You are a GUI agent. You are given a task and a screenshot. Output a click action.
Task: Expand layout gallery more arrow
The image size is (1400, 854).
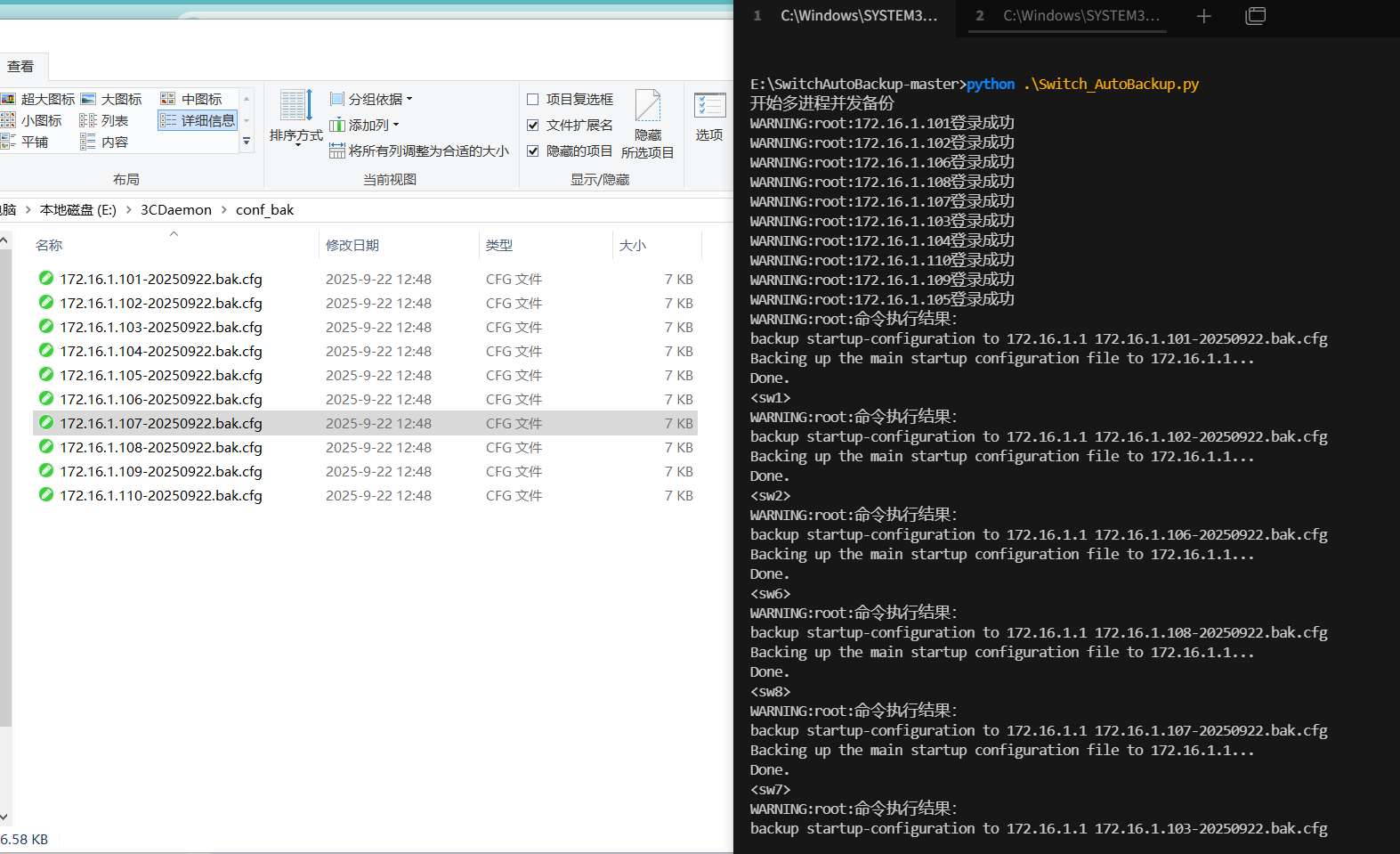click(x=247, y=142)
